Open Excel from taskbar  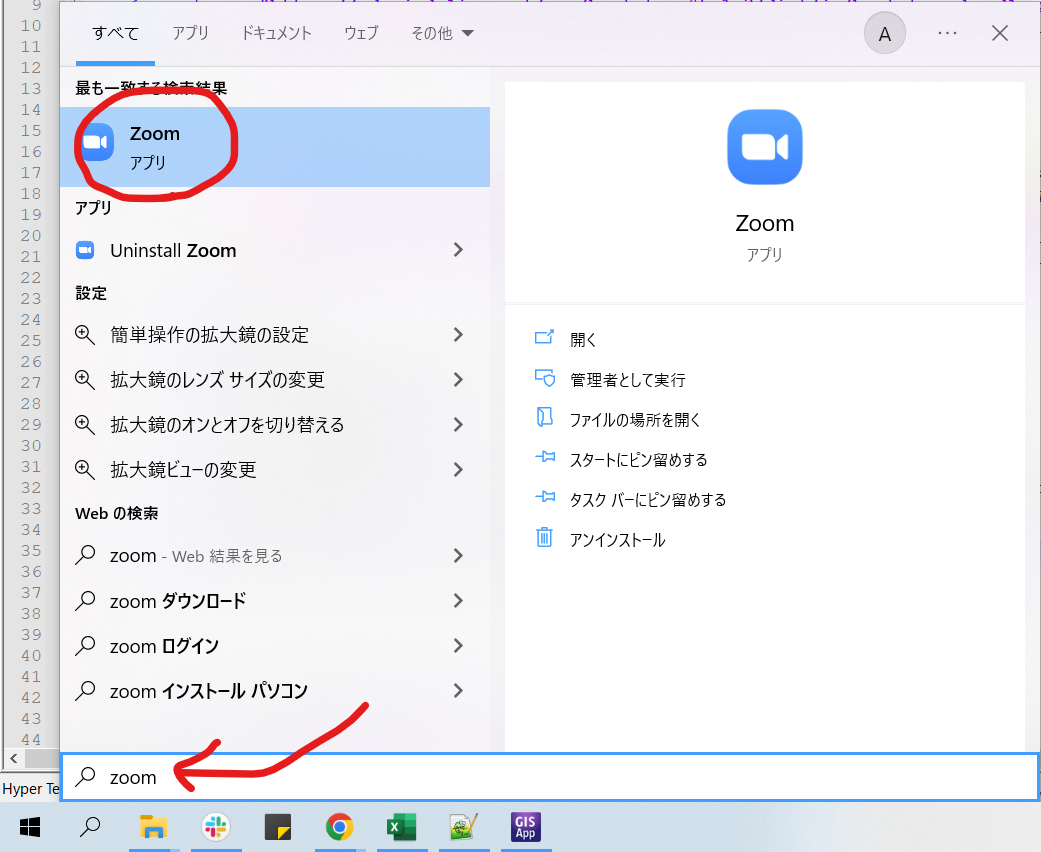pyautogui.click(x=401, y=827)
